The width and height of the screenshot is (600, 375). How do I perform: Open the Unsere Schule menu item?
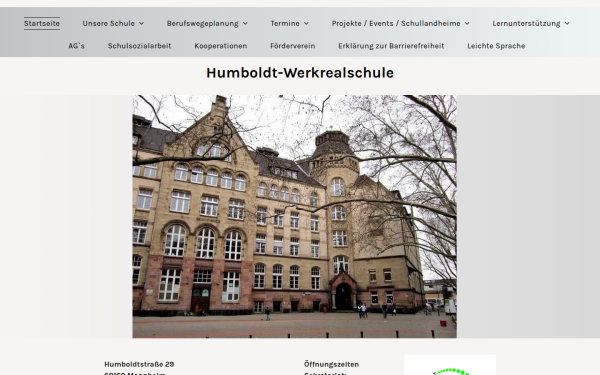108,23
